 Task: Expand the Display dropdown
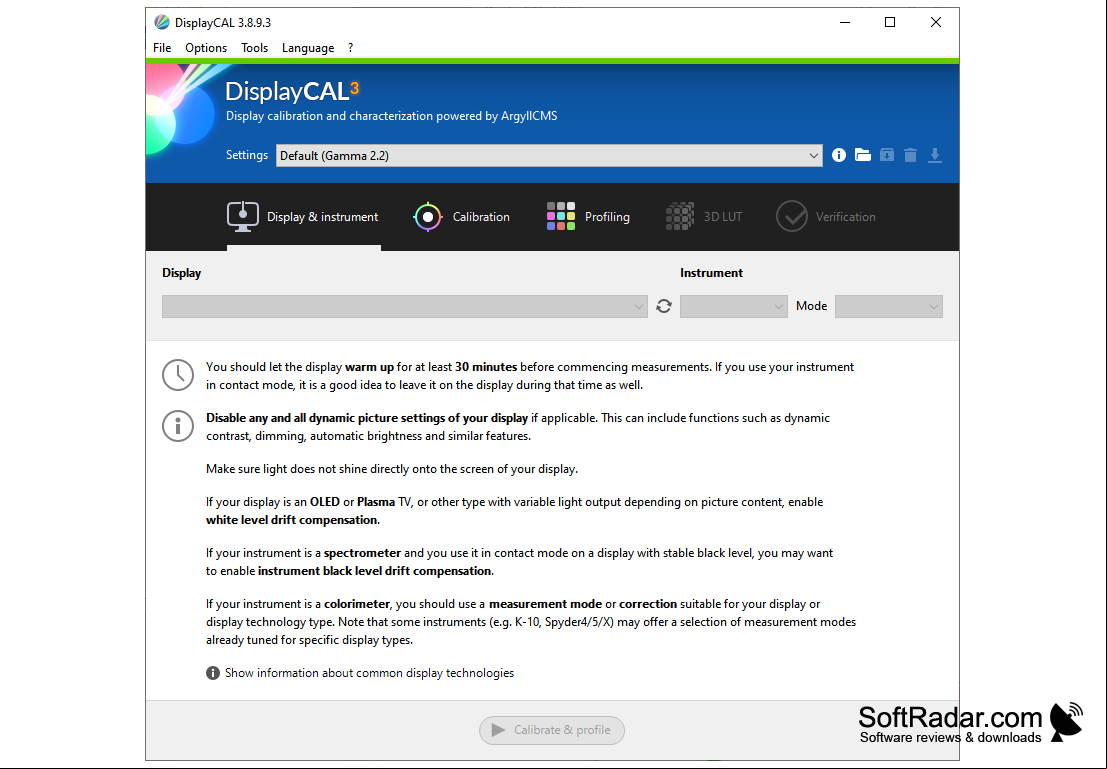click(x=405, y=306)
